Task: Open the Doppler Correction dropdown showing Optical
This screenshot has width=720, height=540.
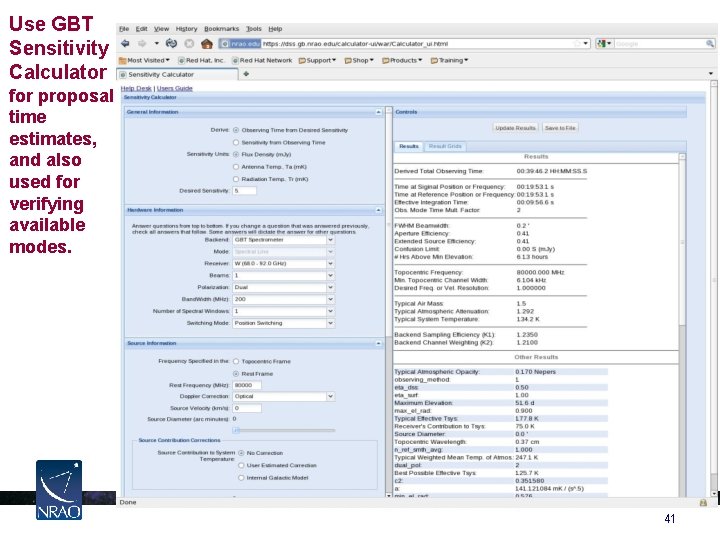Action: 283,396
